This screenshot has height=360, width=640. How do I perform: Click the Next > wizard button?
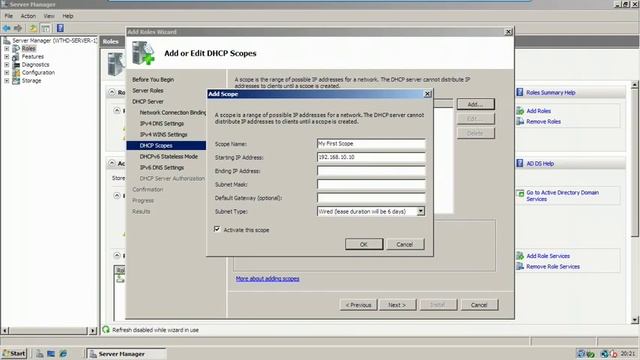397,304
